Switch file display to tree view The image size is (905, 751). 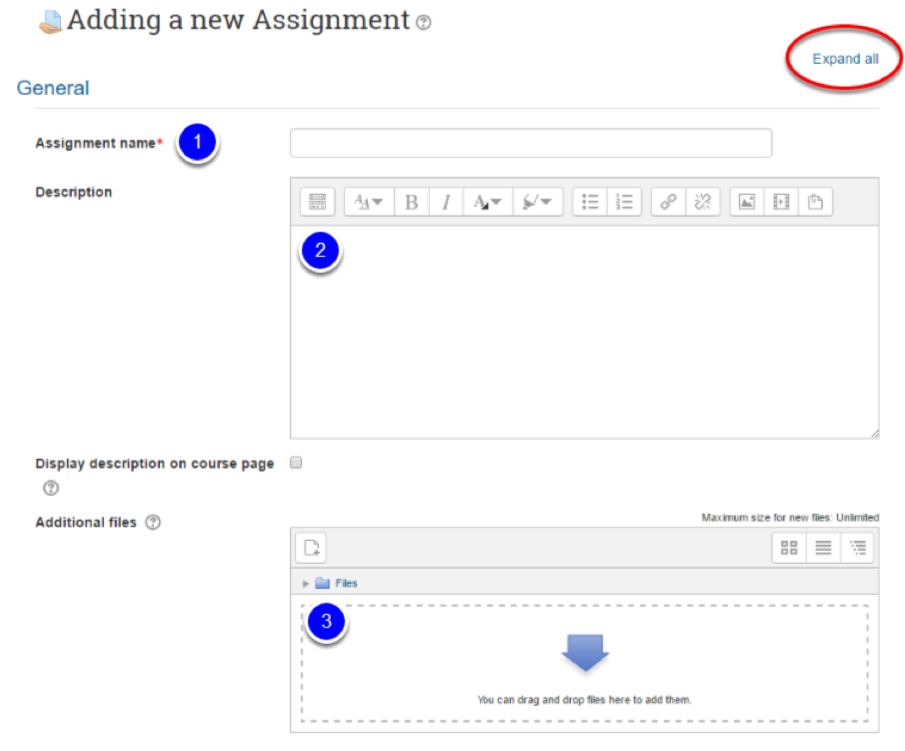click(857, 546)
